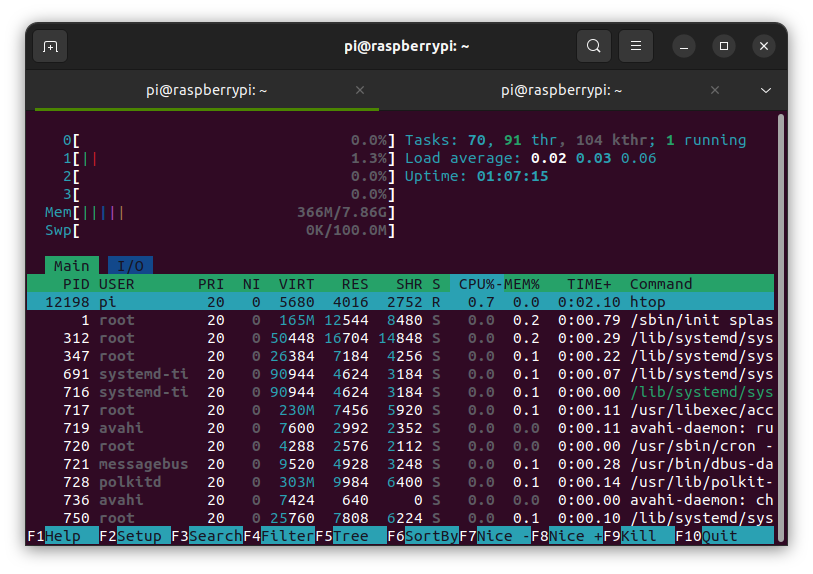Viewport: 813px width, 574px height.
Task: Select avahi-daemon row PID 736
Action: click(400, 500)
